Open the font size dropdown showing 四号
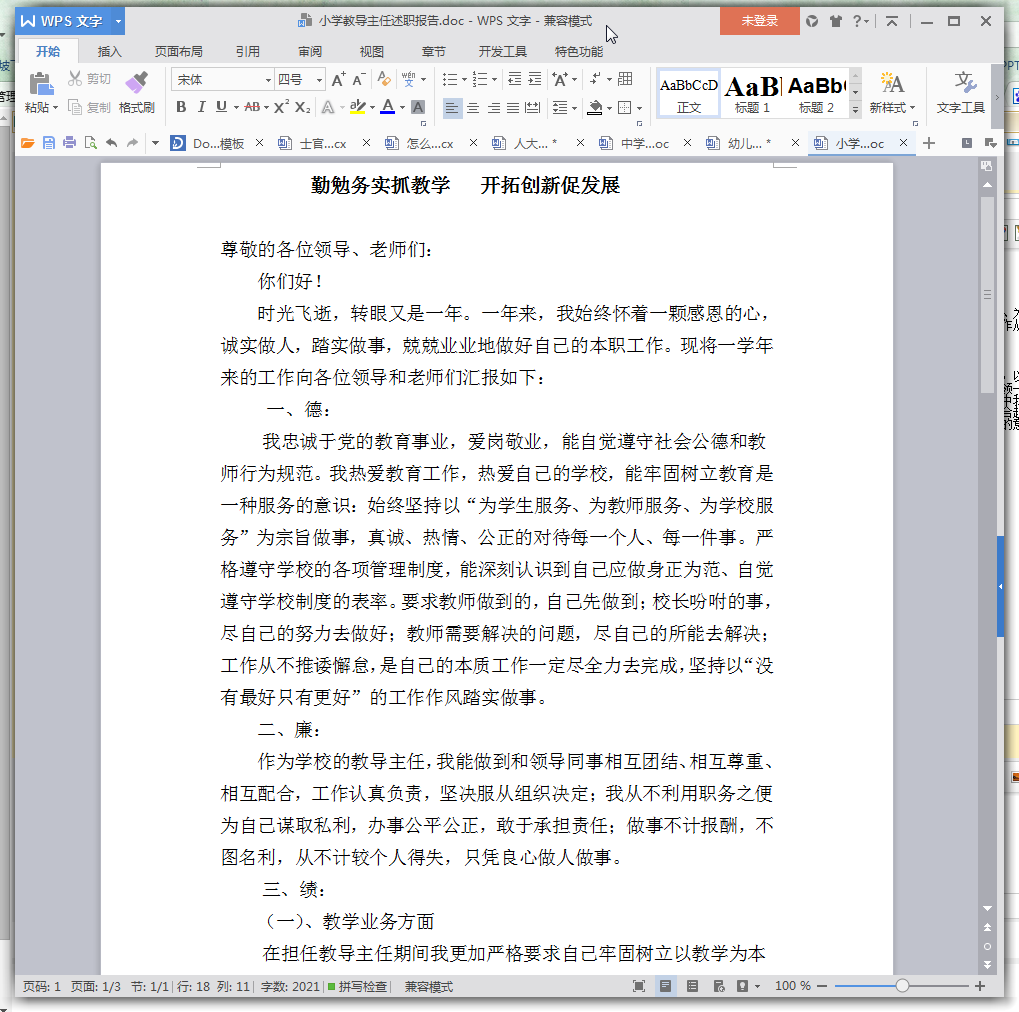Image resolution: width=1019 pixels, height=1012 pixels. tap(320, 80)
